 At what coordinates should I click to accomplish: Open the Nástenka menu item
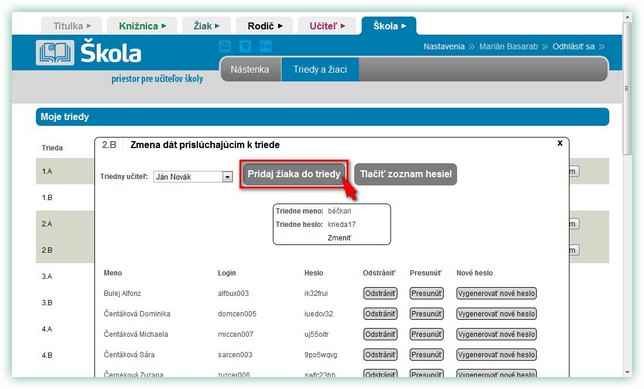250,69
